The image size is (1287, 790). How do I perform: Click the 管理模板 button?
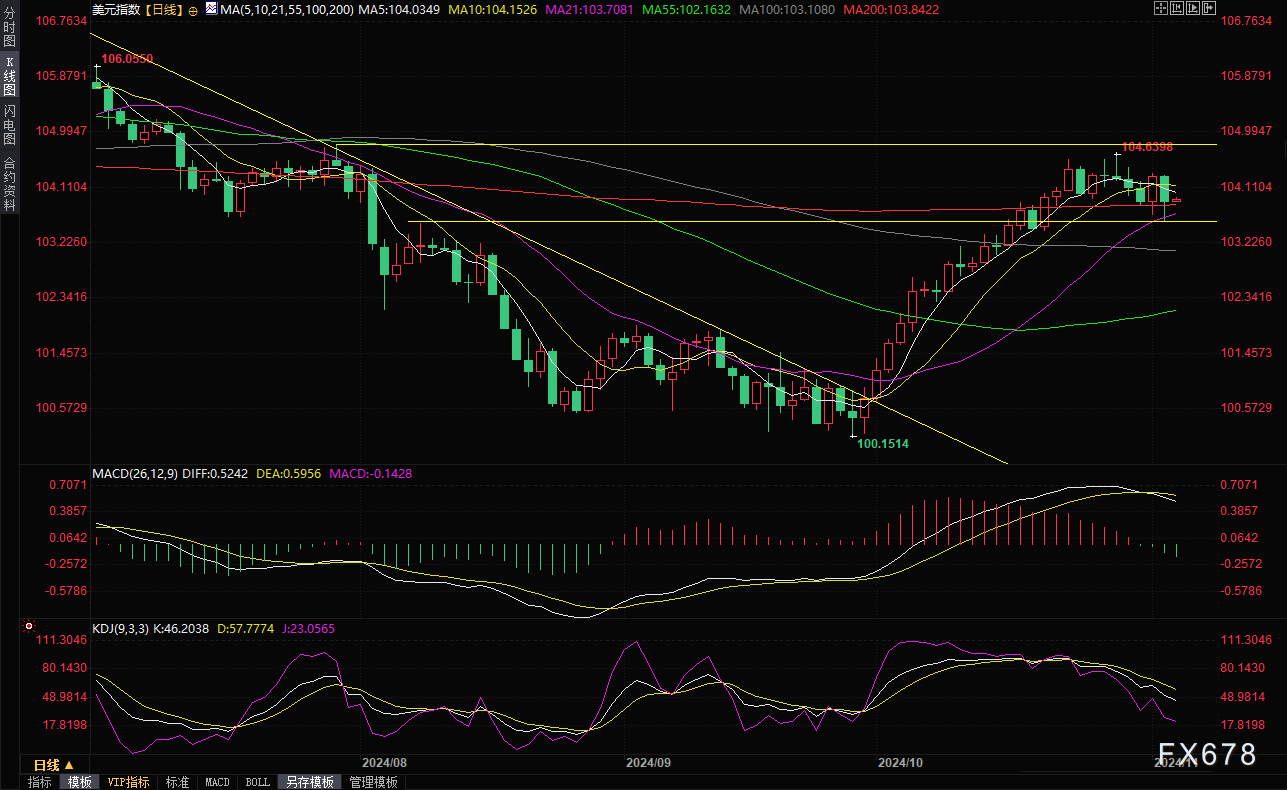click(373, 782)
